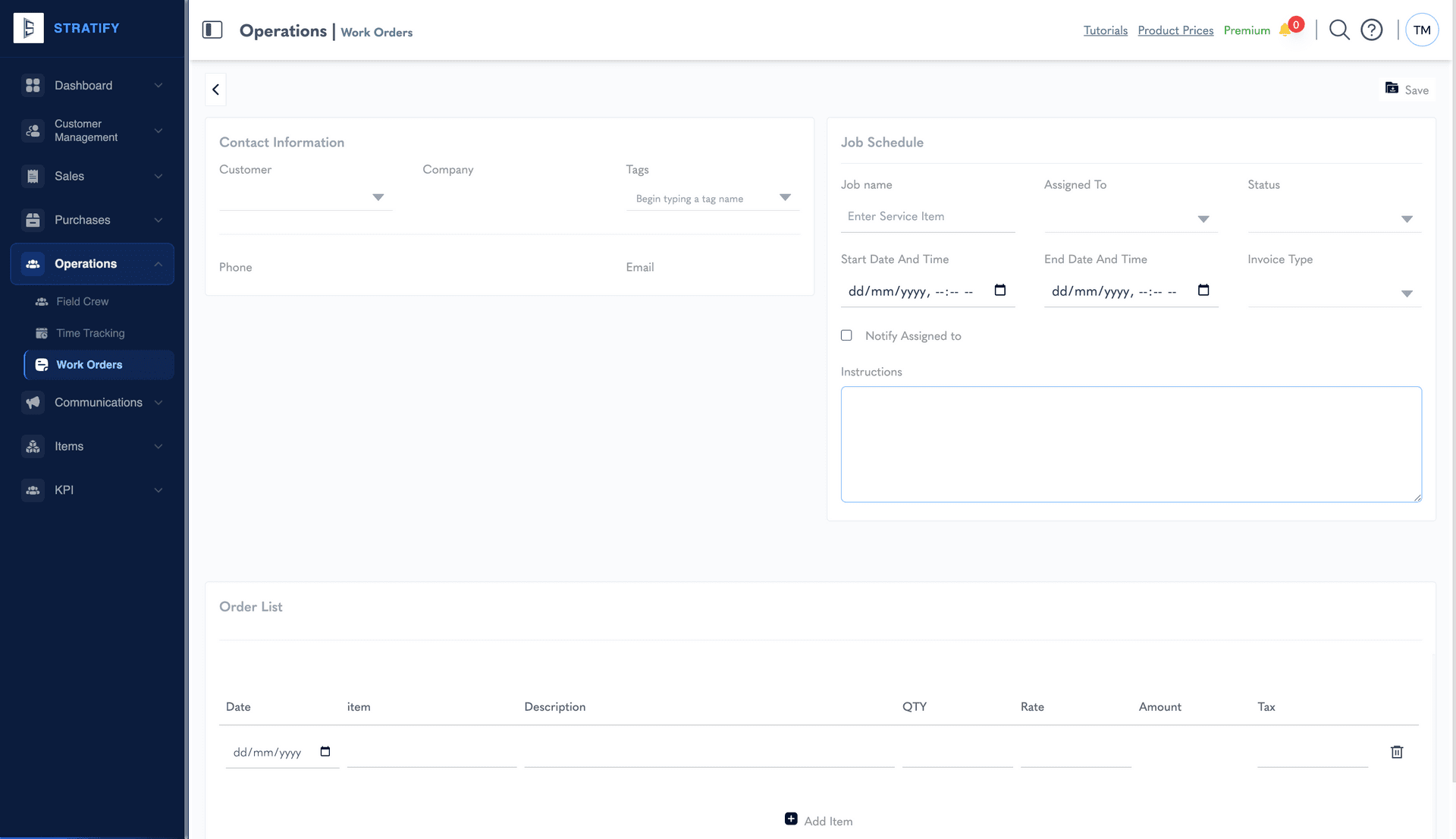
Task: Open the Status dropdown
Action: click(x=1407, y=218)
